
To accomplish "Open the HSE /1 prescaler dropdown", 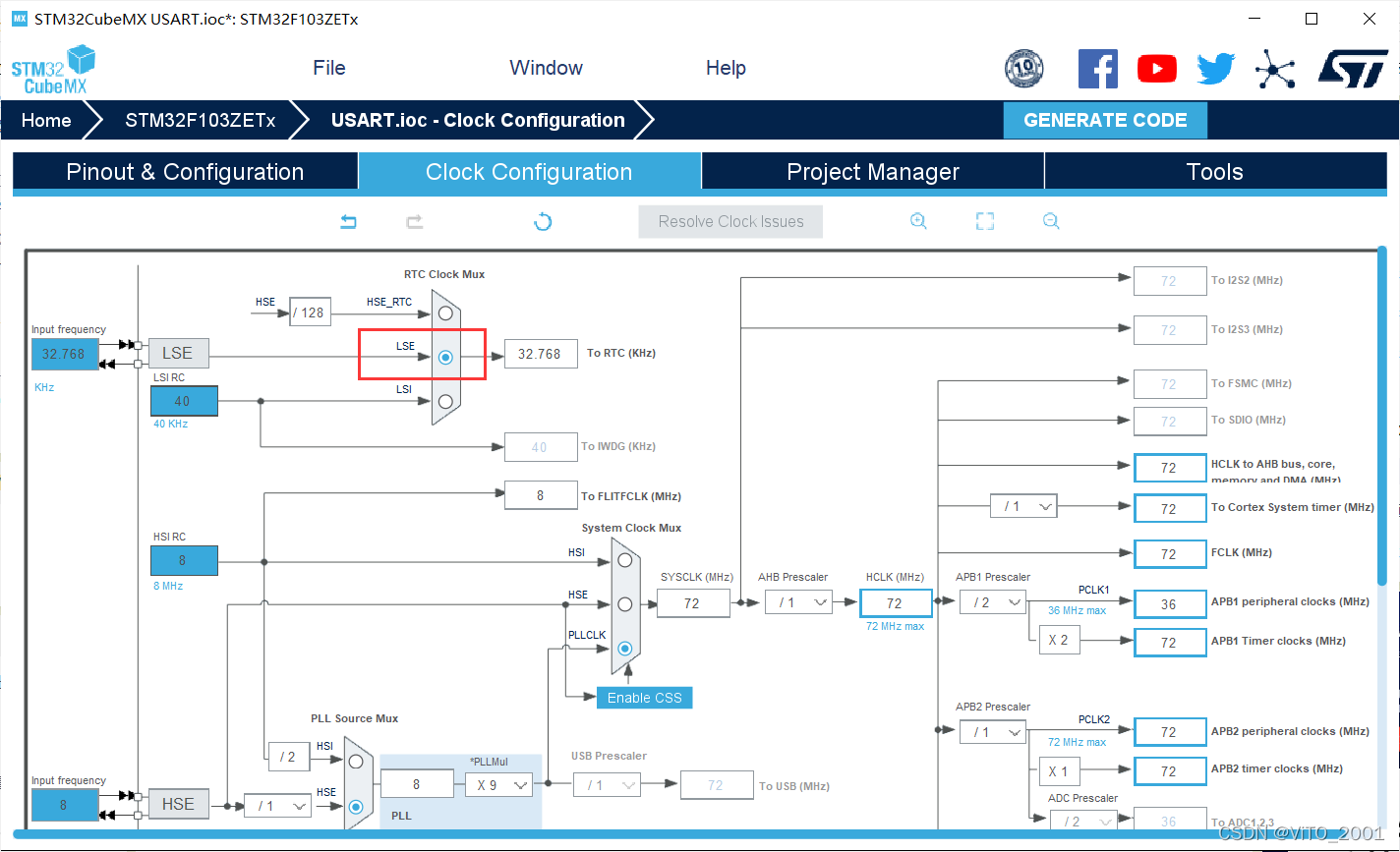I will click(x=277, y=806).
